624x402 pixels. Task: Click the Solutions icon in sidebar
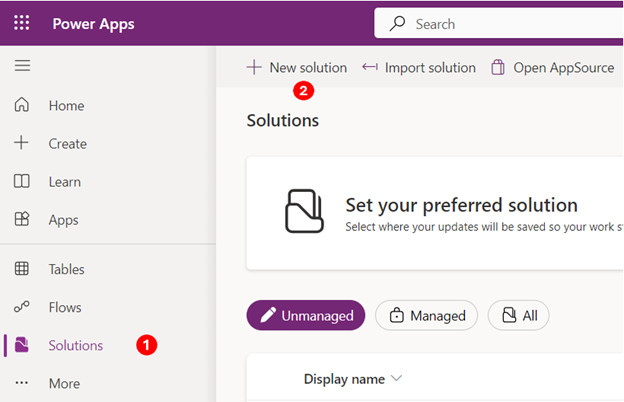[21, 345]
